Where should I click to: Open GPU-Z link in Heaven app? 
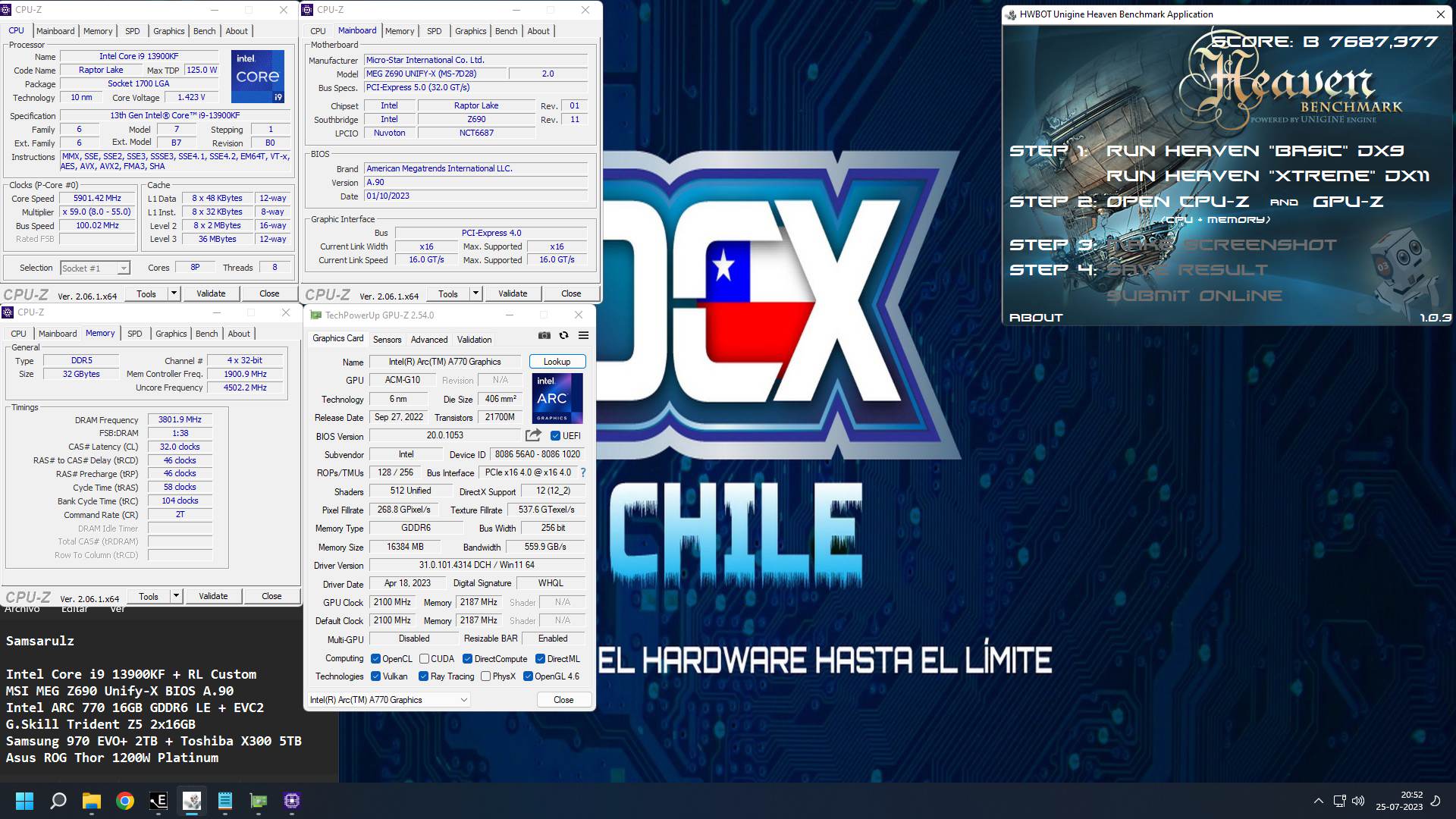[1348, 202]
